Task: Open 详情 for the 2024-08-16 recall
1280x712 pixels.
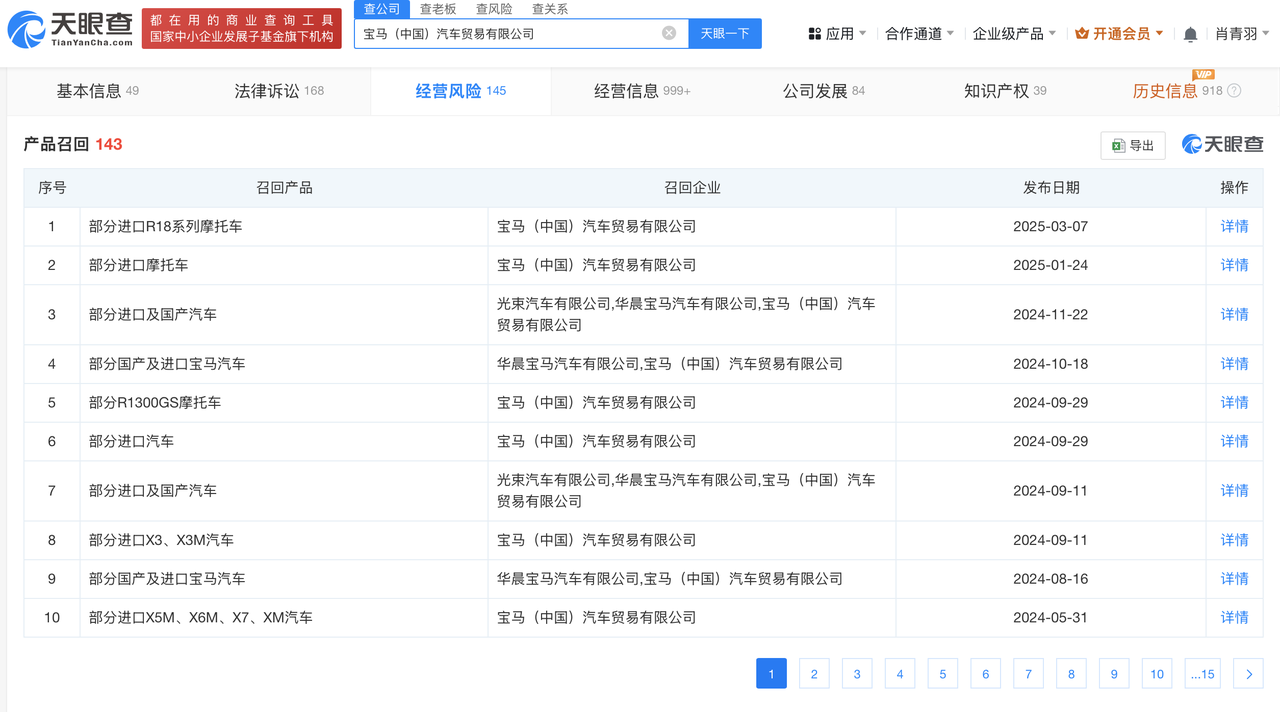Action: click(1234, 579)
